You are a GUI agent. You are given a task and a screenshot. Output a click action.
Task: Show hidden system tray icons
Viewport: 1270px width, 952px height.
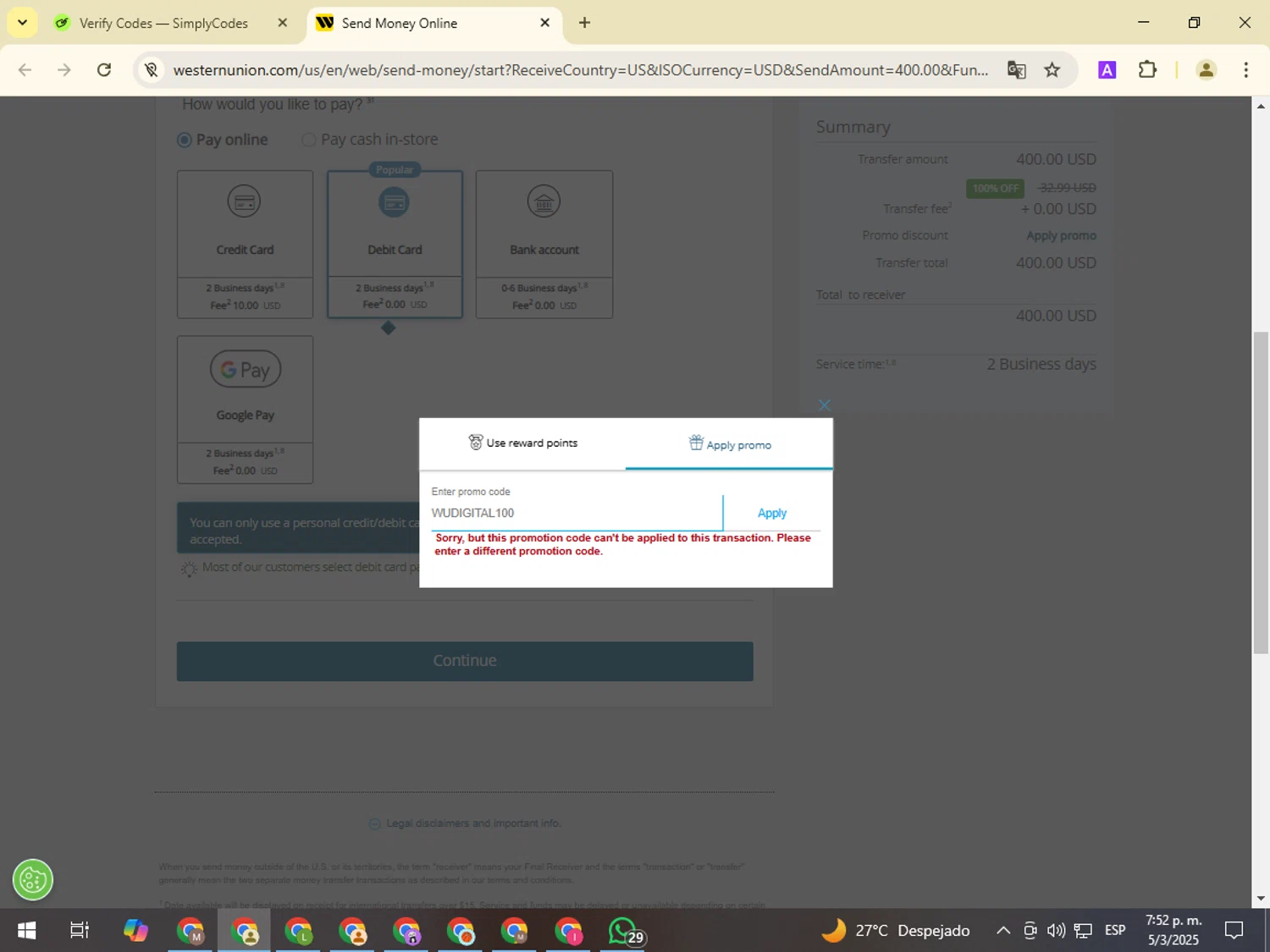(x=1003, y=931)
